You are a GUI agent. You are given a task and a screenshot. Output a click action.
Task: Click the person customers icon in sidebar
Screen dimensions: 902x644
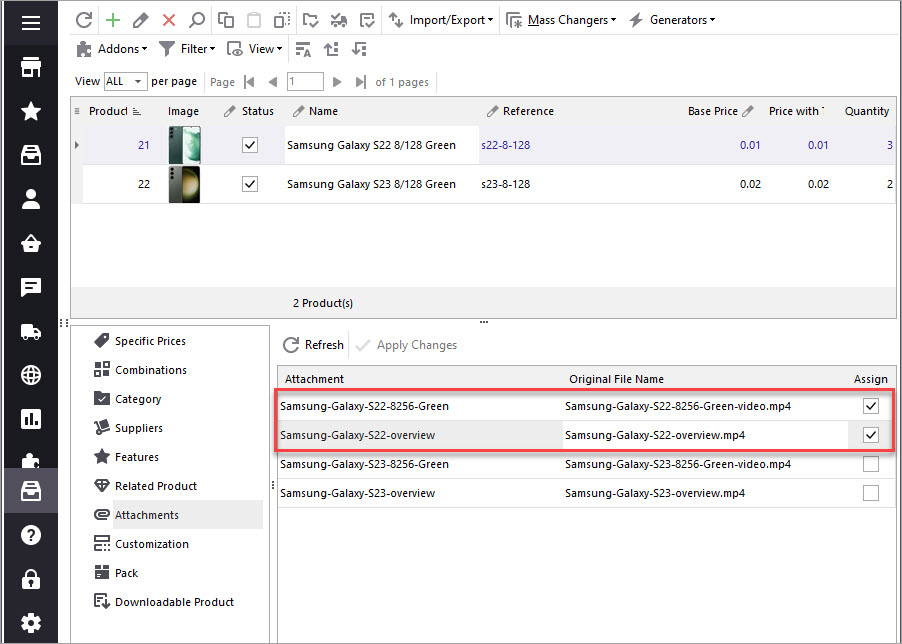point(30,199)
